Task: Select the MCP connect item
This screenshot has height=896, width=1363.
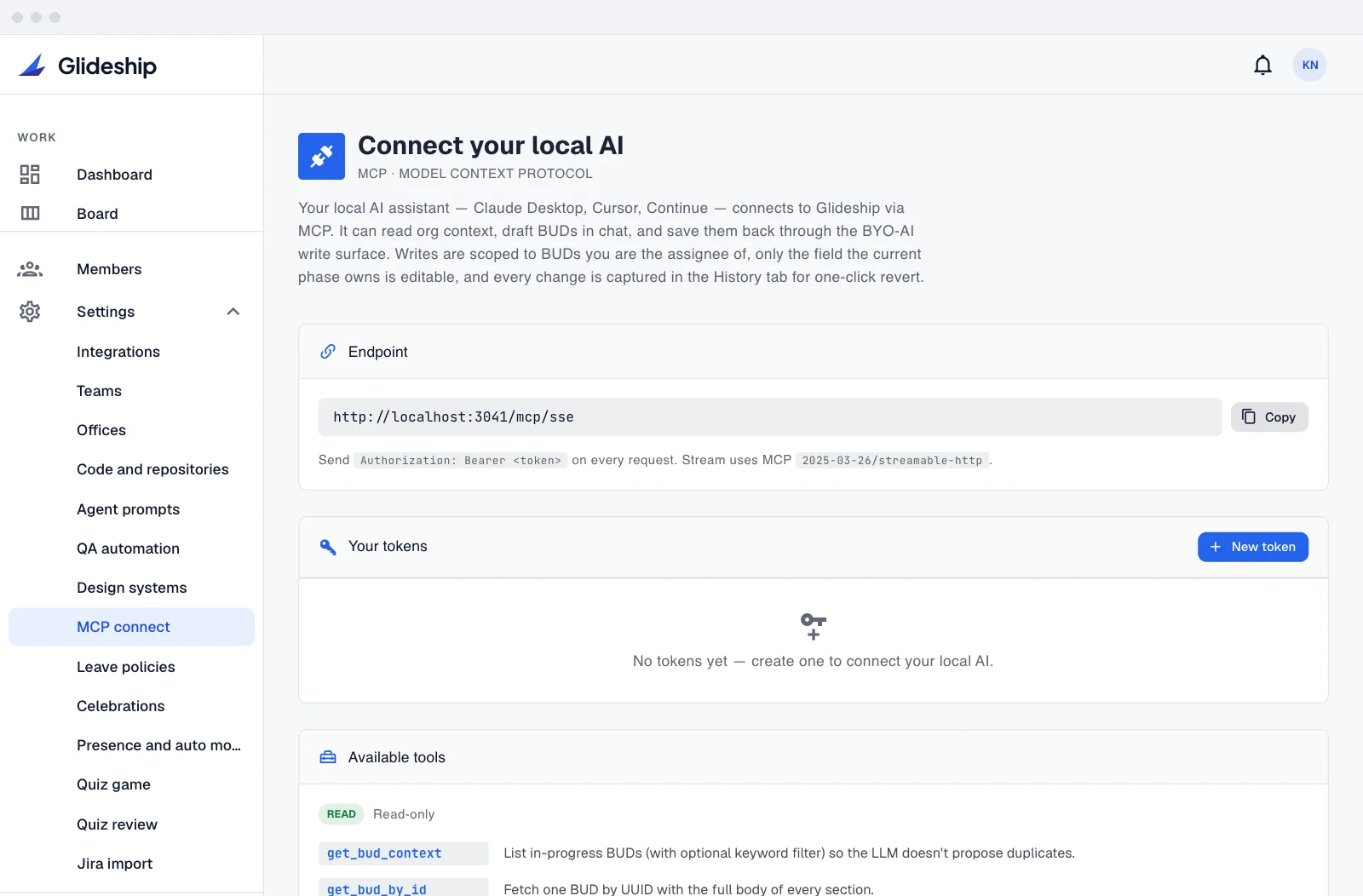Action: tap(131, 627)
